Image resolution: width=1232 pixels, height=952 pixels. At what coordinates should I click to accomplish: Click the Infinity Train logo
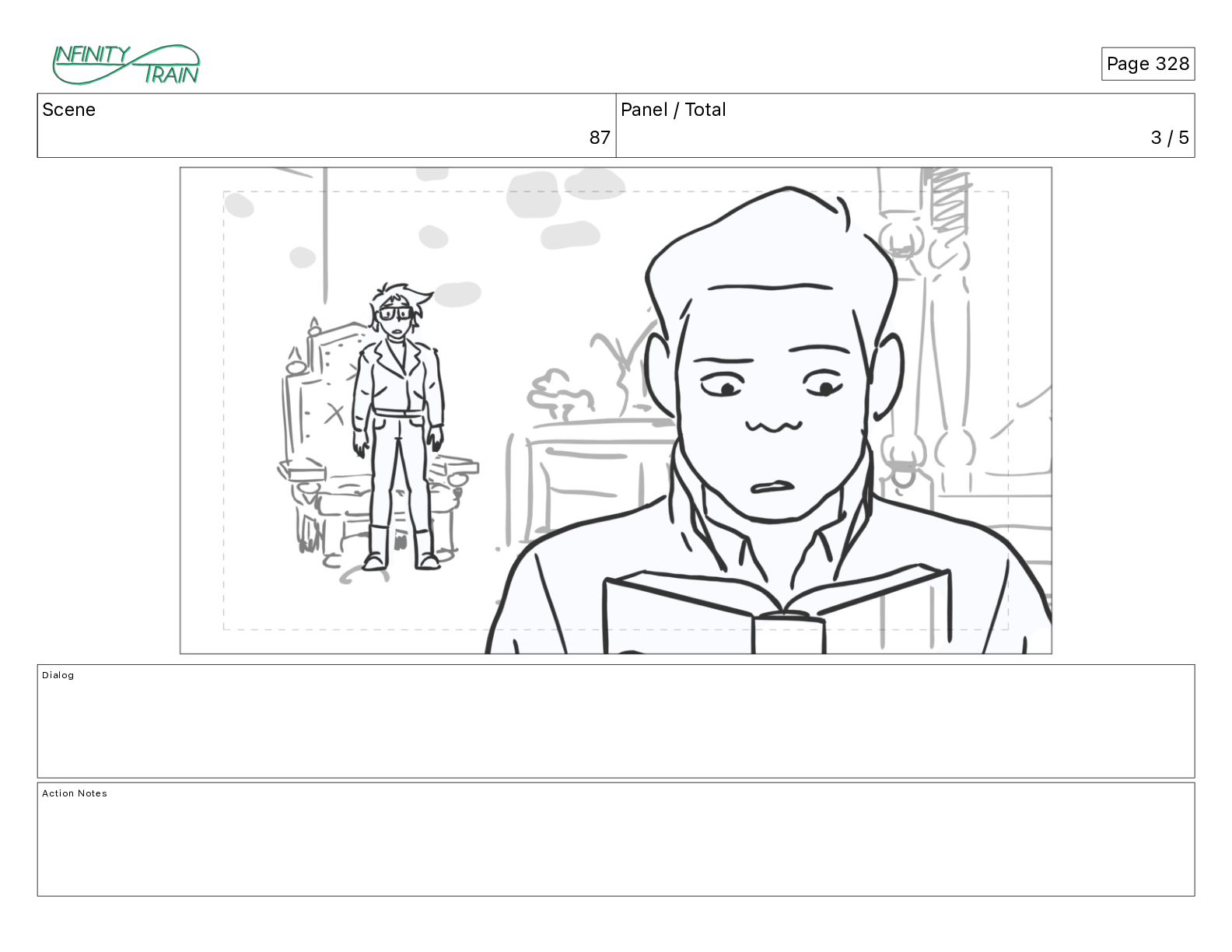click(126, 65)
